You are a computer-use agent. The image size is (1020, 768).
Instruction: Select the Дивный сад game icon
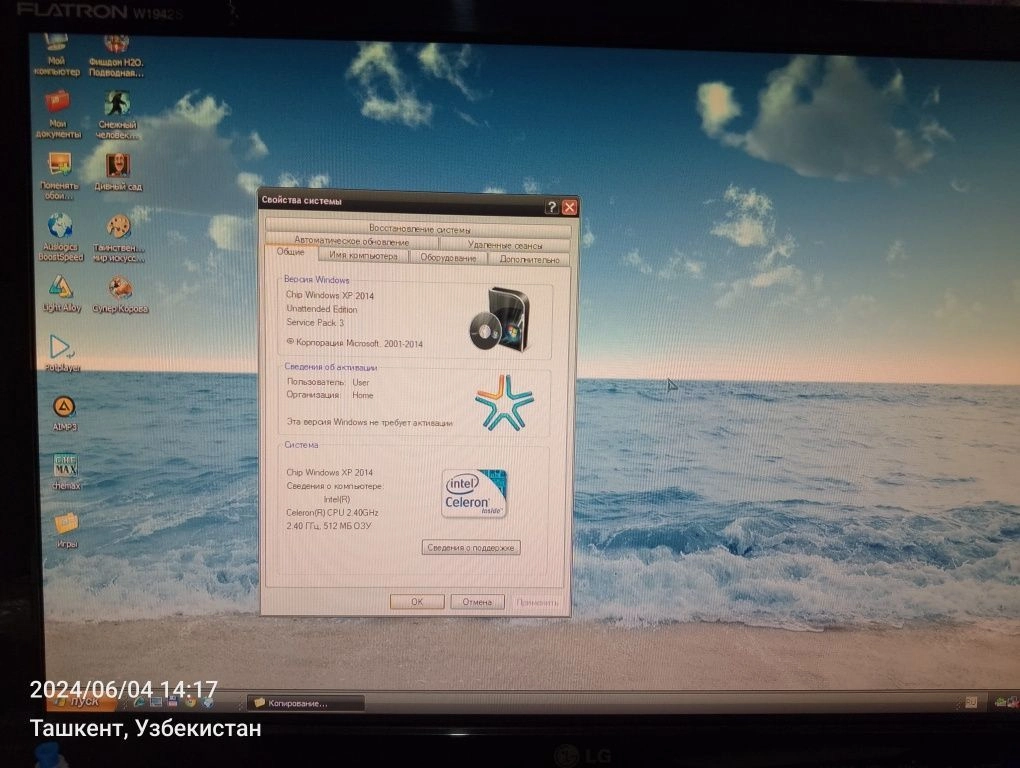click(118, 172)
